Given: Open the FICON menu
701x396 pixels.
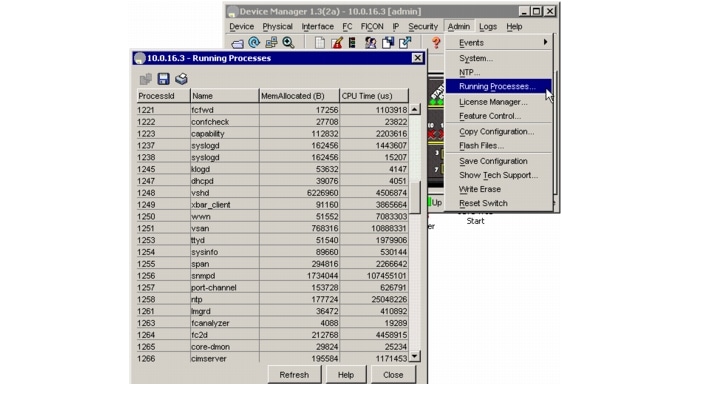Looking at the screenshot, I should pyautogui.click(x=372, y=26).
